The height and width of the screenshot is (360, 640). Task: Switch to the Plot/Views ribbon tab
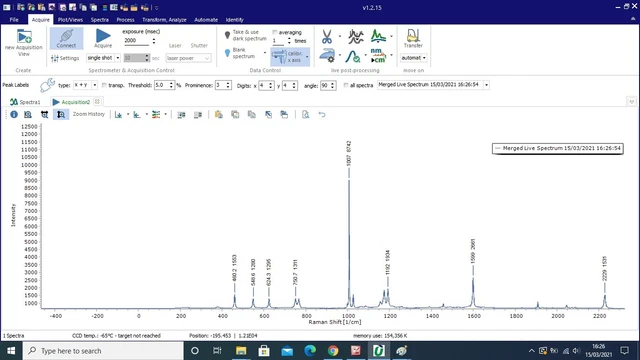[70, 20]
